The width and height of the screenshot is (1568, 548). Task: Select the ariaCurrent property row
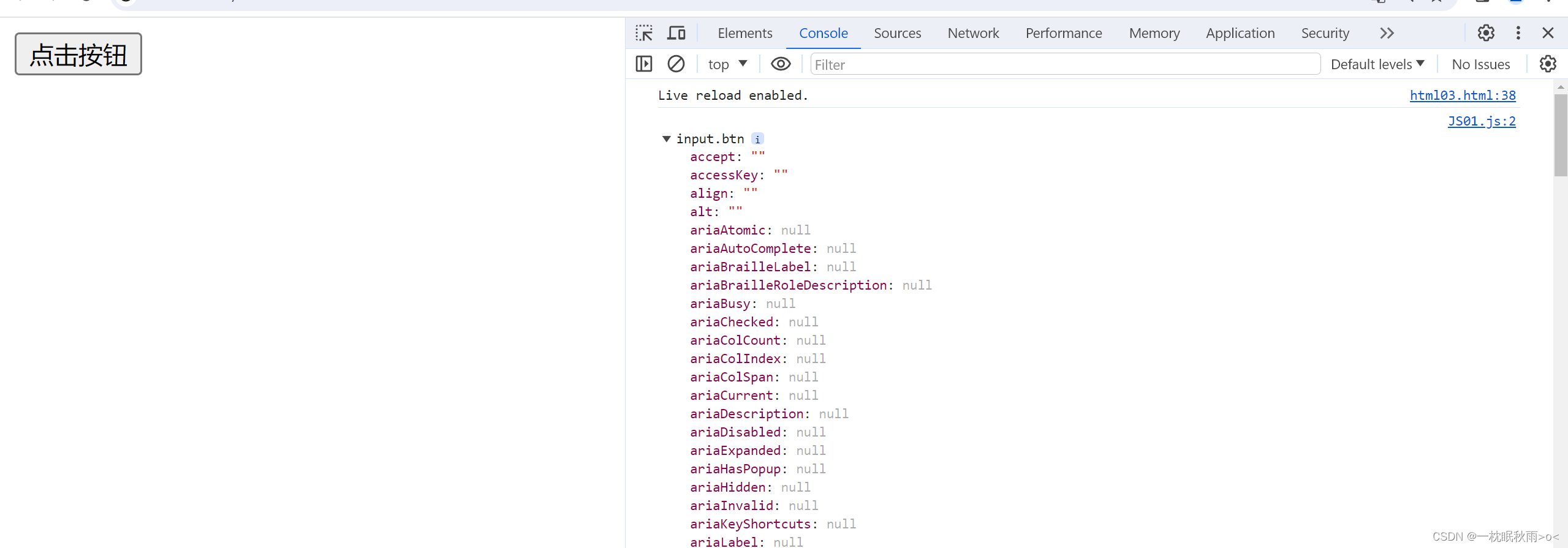coord(754,396)
